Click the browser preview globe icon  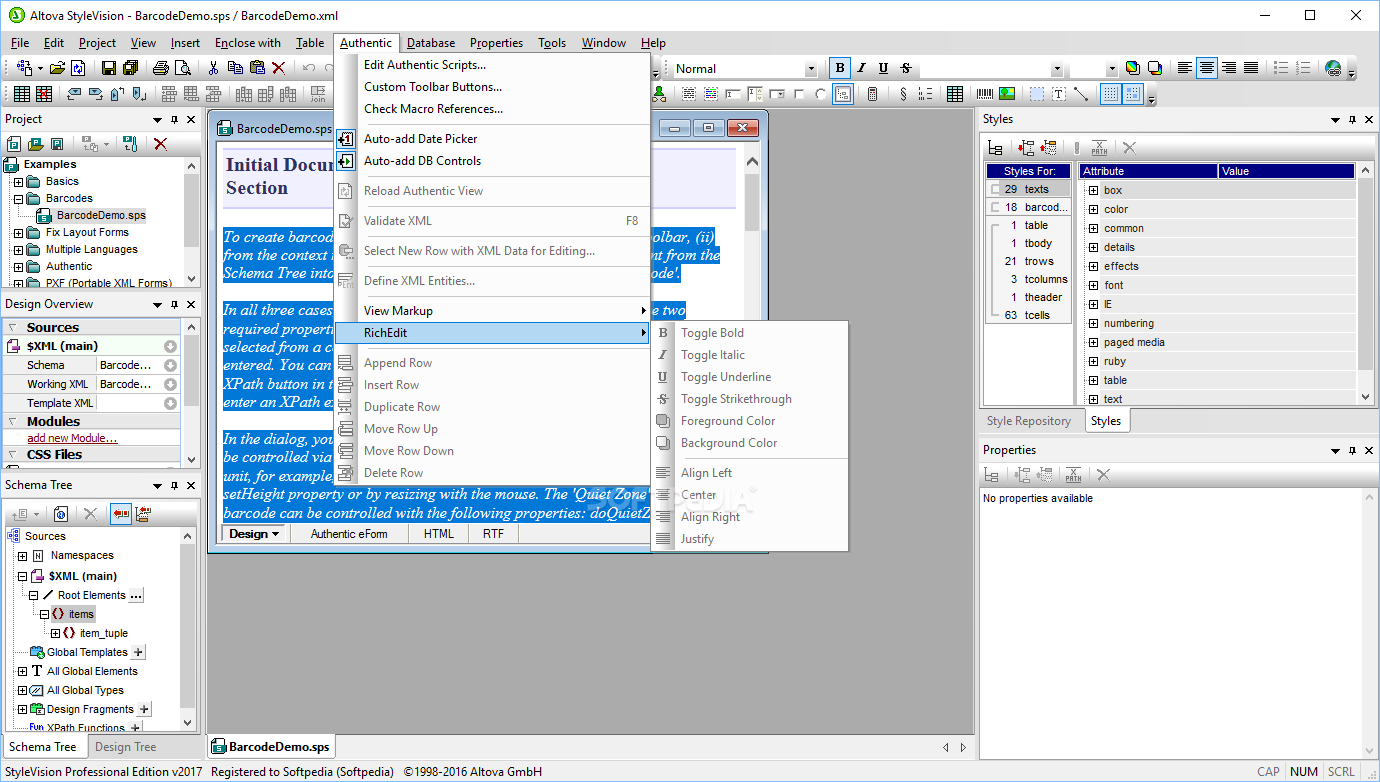[x=1333, y=68]
